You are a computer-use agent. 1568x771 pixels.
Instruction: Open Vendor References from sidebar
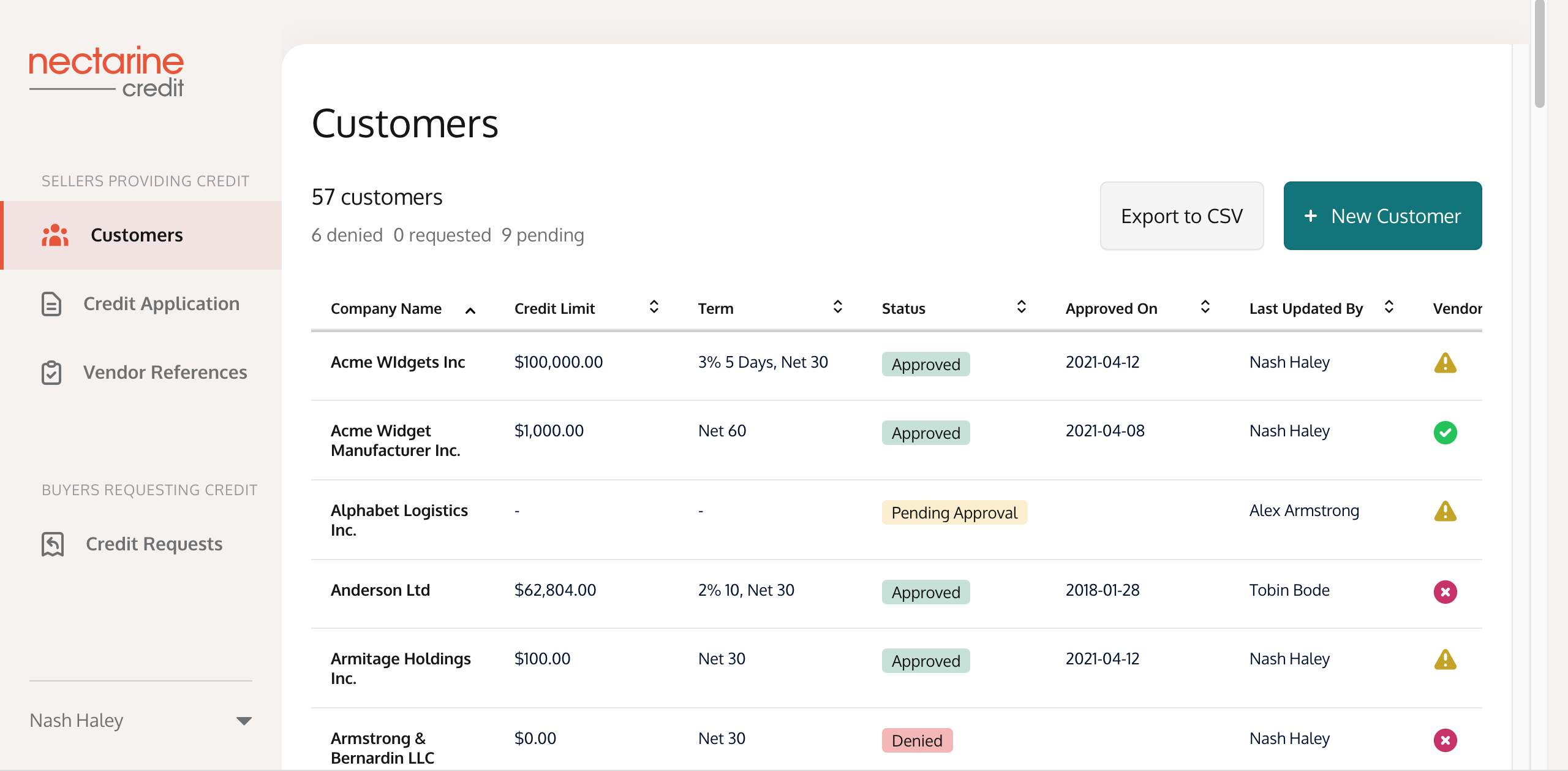(x=165, y=373)
